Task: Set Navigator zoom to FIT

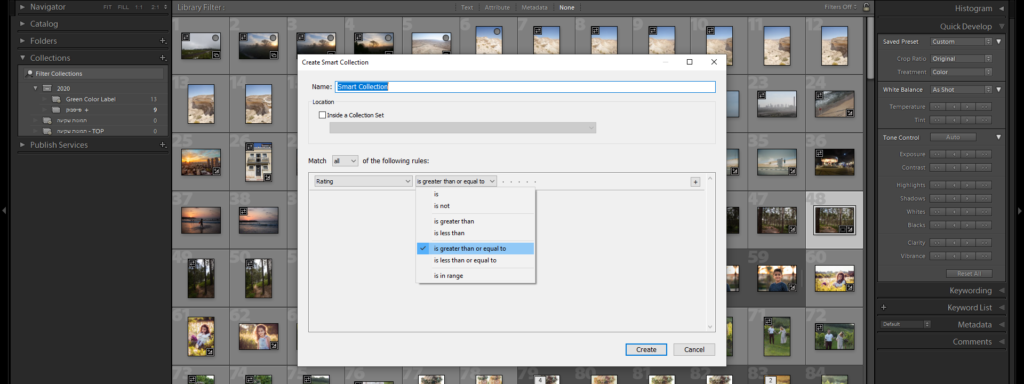Action: pyautogui.click(x=107, y=7)
